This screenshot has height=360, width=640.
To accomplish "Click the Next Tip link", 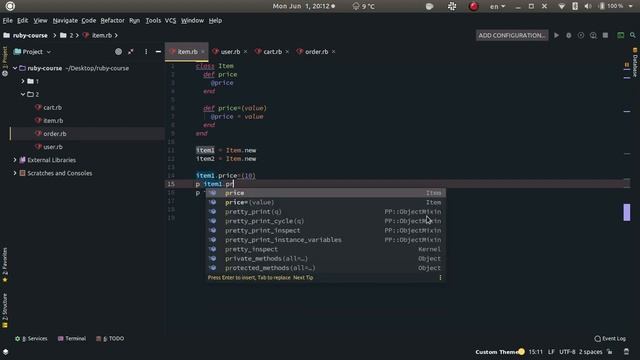I will [303, 278].
